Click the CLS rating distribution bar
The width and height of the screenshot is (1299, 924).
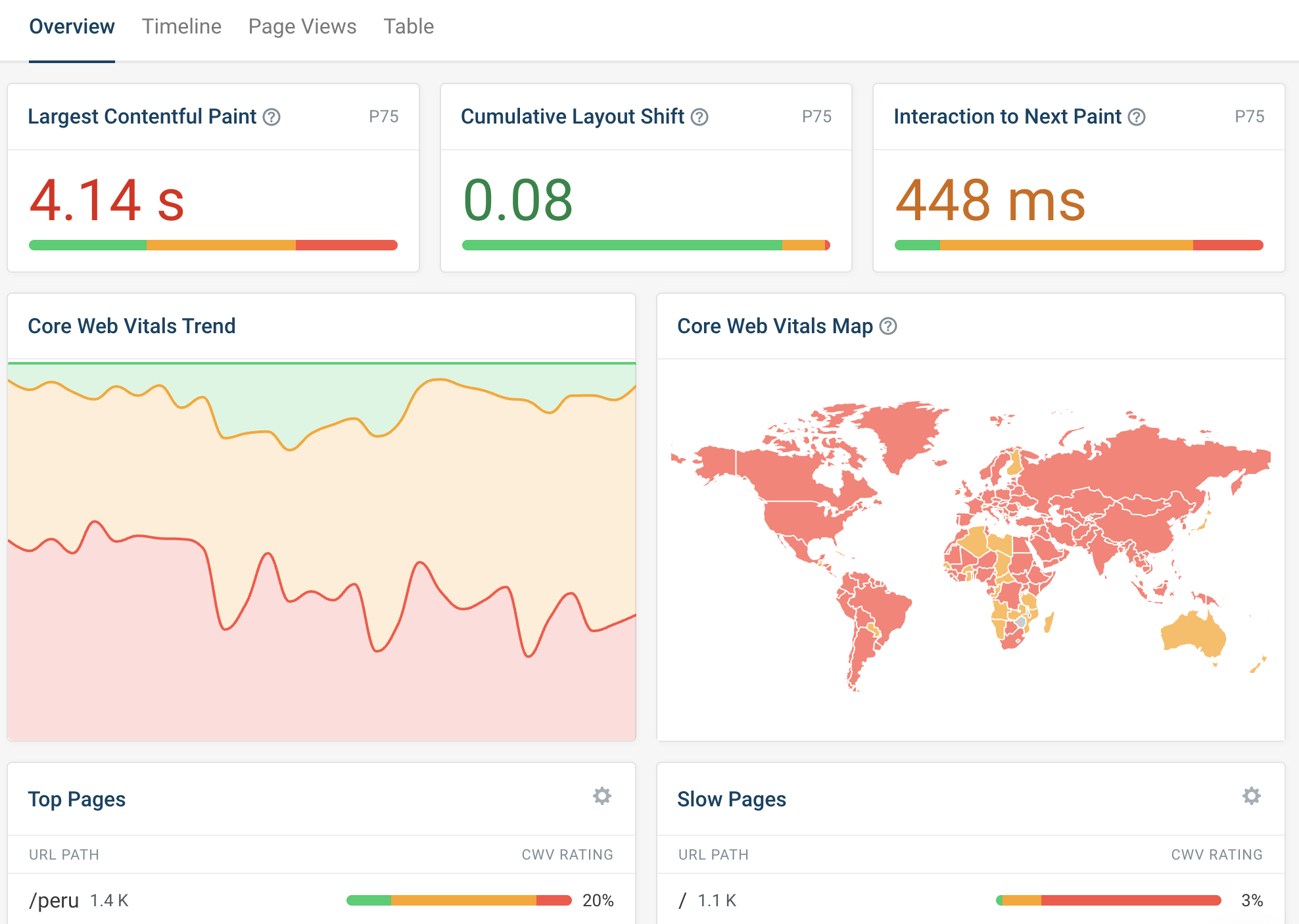(646, 245)
